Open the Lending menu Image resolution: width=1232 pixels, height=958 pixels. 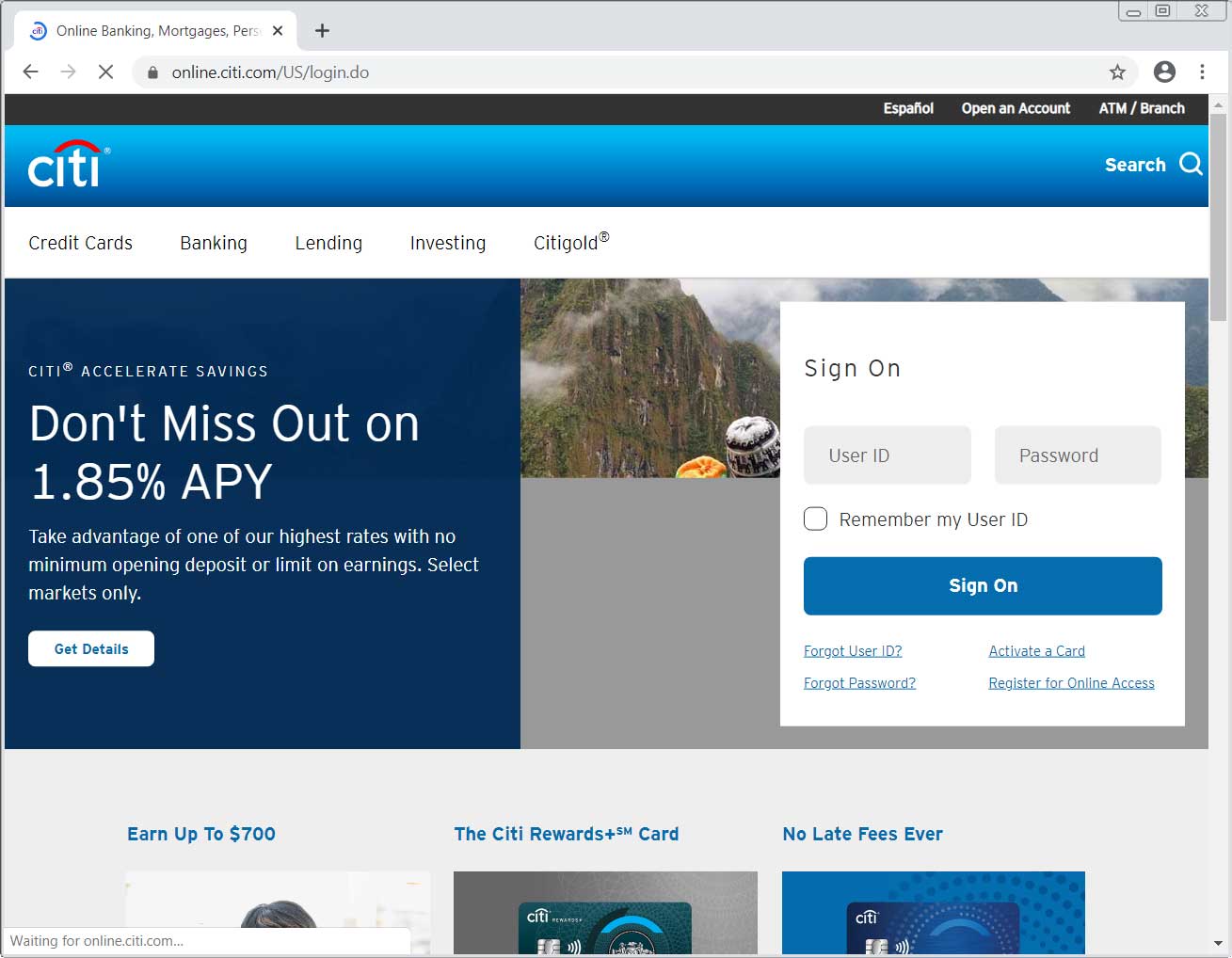click(x=328, y=243)
